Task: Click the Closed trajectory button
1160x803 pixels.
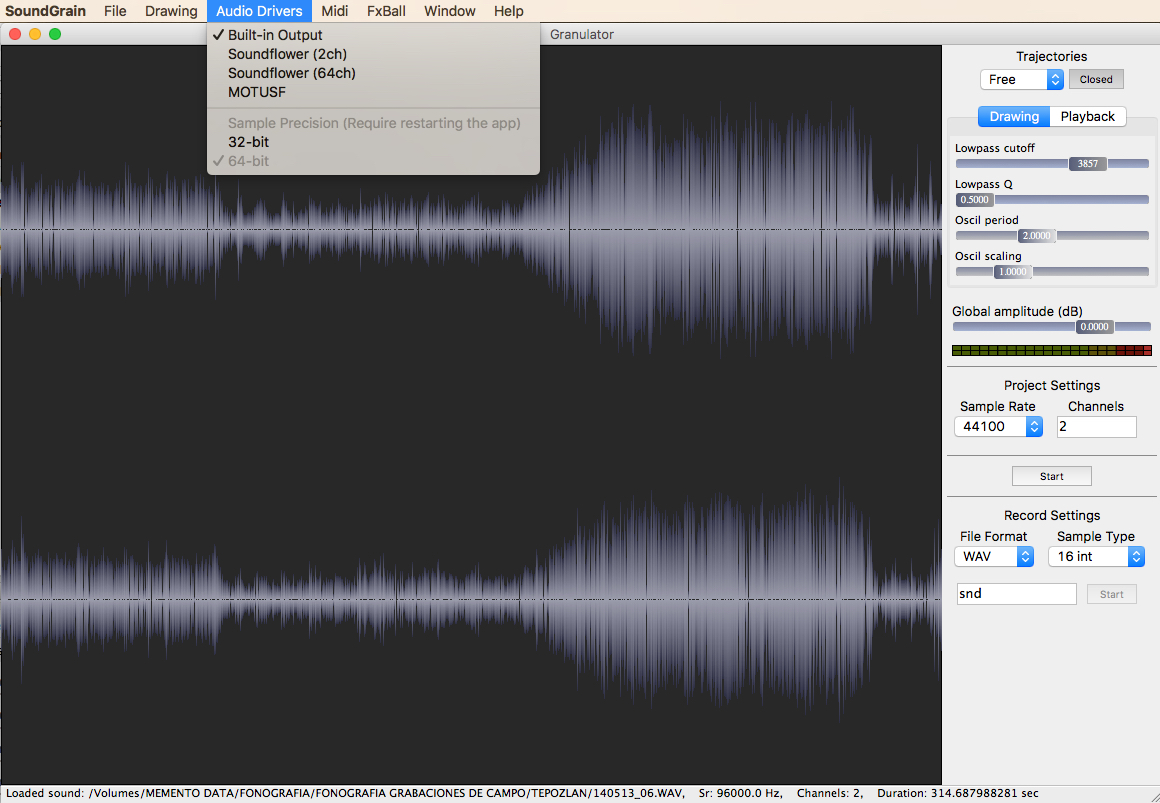Action: click(1095, 78)
